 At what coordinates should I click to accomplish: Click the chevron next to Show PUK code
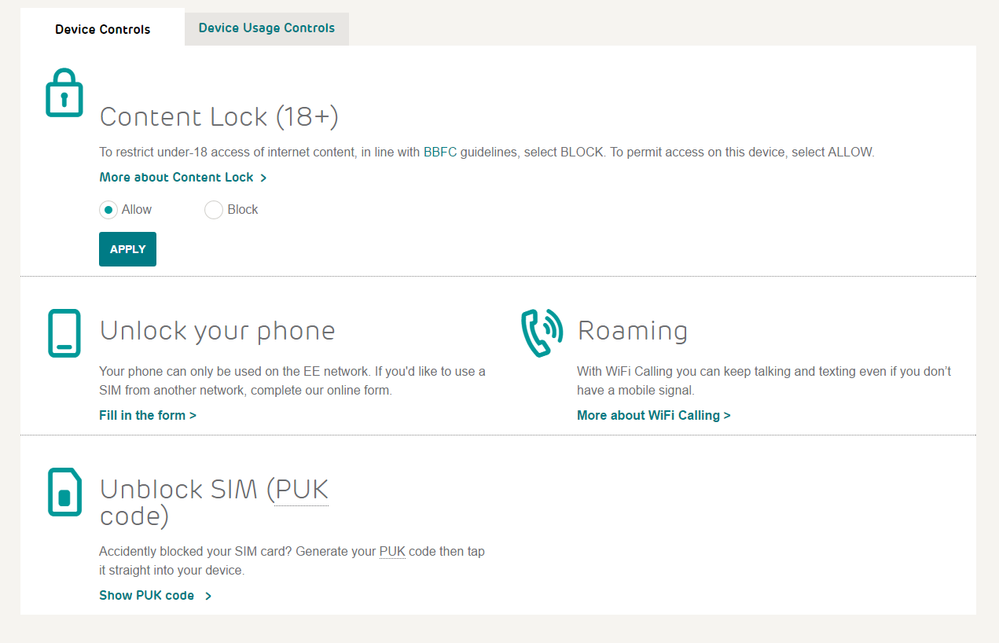point(208,596)
